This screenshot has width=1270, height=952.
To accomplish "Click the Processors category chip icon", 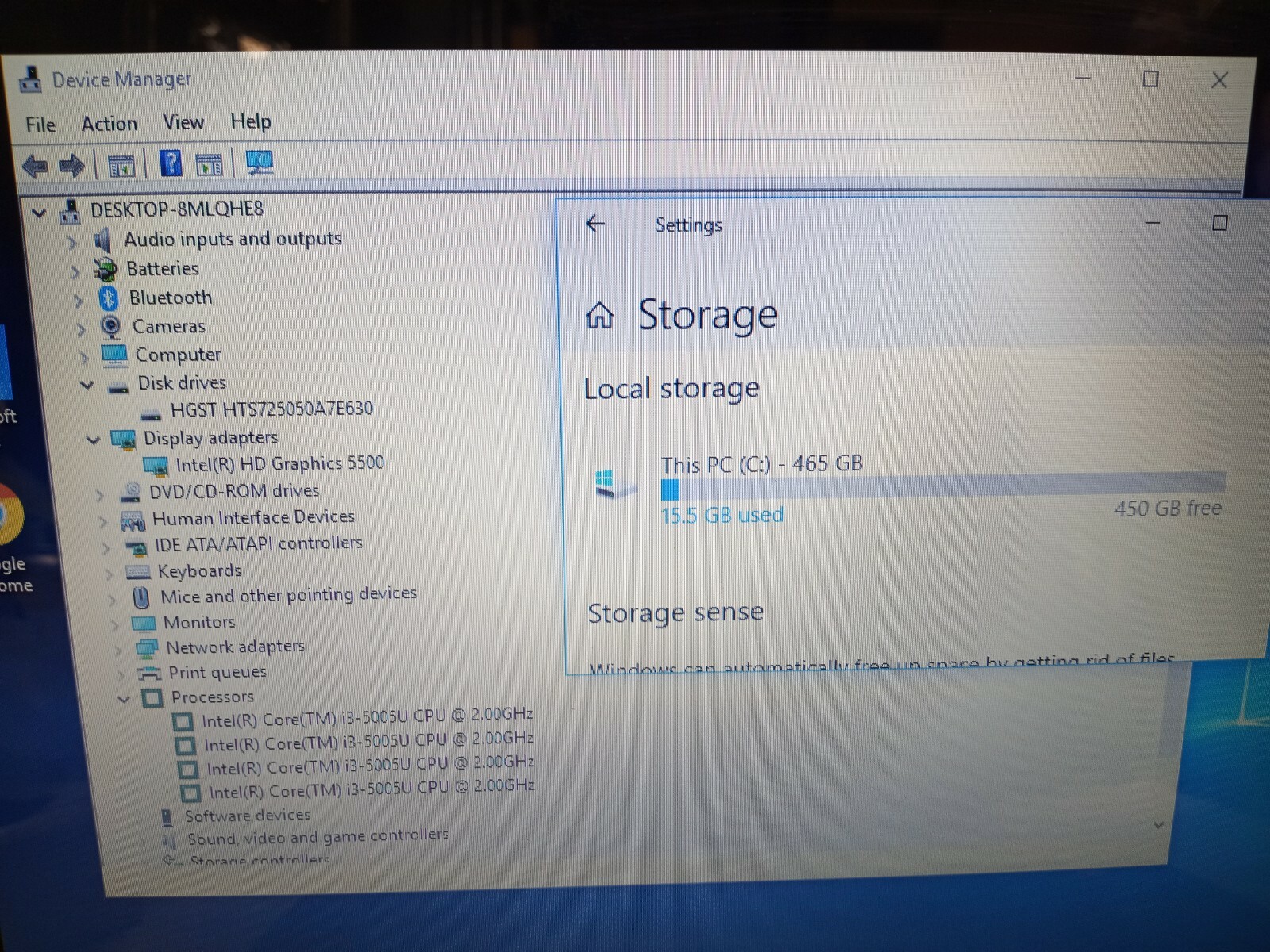I will [152, 698].
